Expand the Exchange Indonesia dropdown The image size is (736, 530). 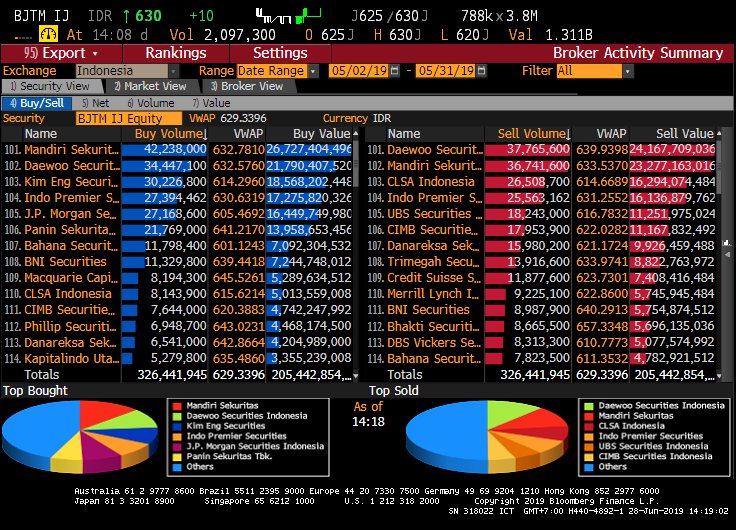coord(173,71)
